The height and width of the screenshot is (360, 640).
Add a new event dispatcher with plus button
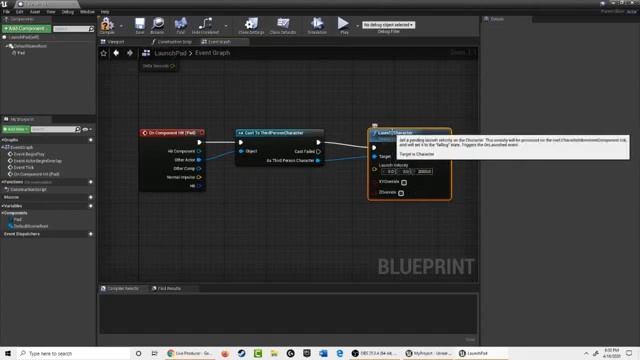pyautogui.click(x=91, y=234)
